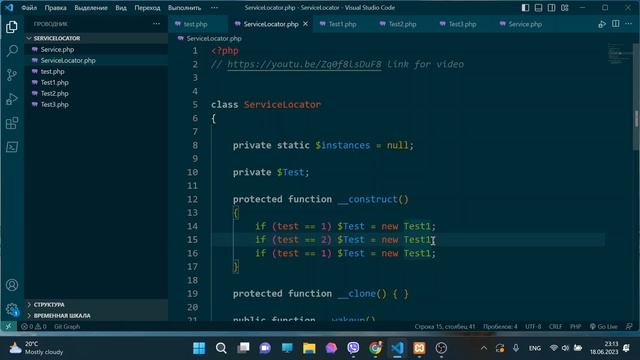640x360 pixels.
Task: Open the Accounts menu icon
Action: pyautogui.click(x=12, y=285)
